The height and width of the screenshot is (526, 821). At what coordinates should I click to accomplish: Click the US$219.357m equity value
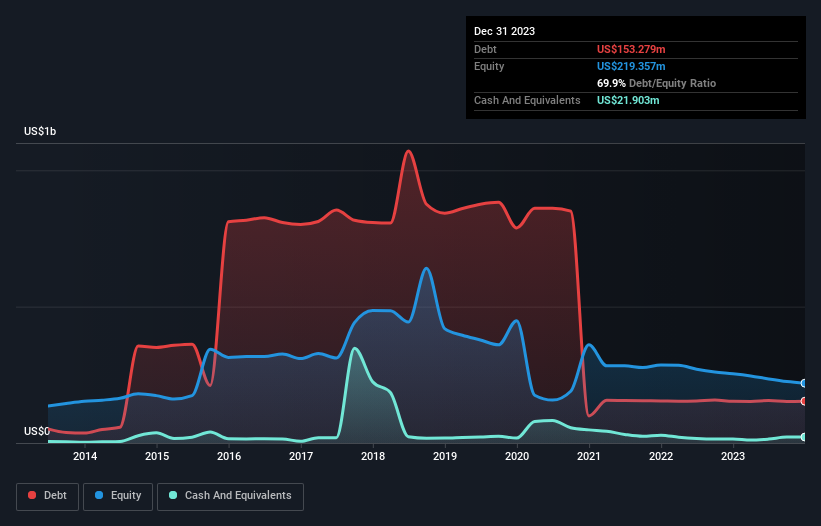[x=631, y=66]
